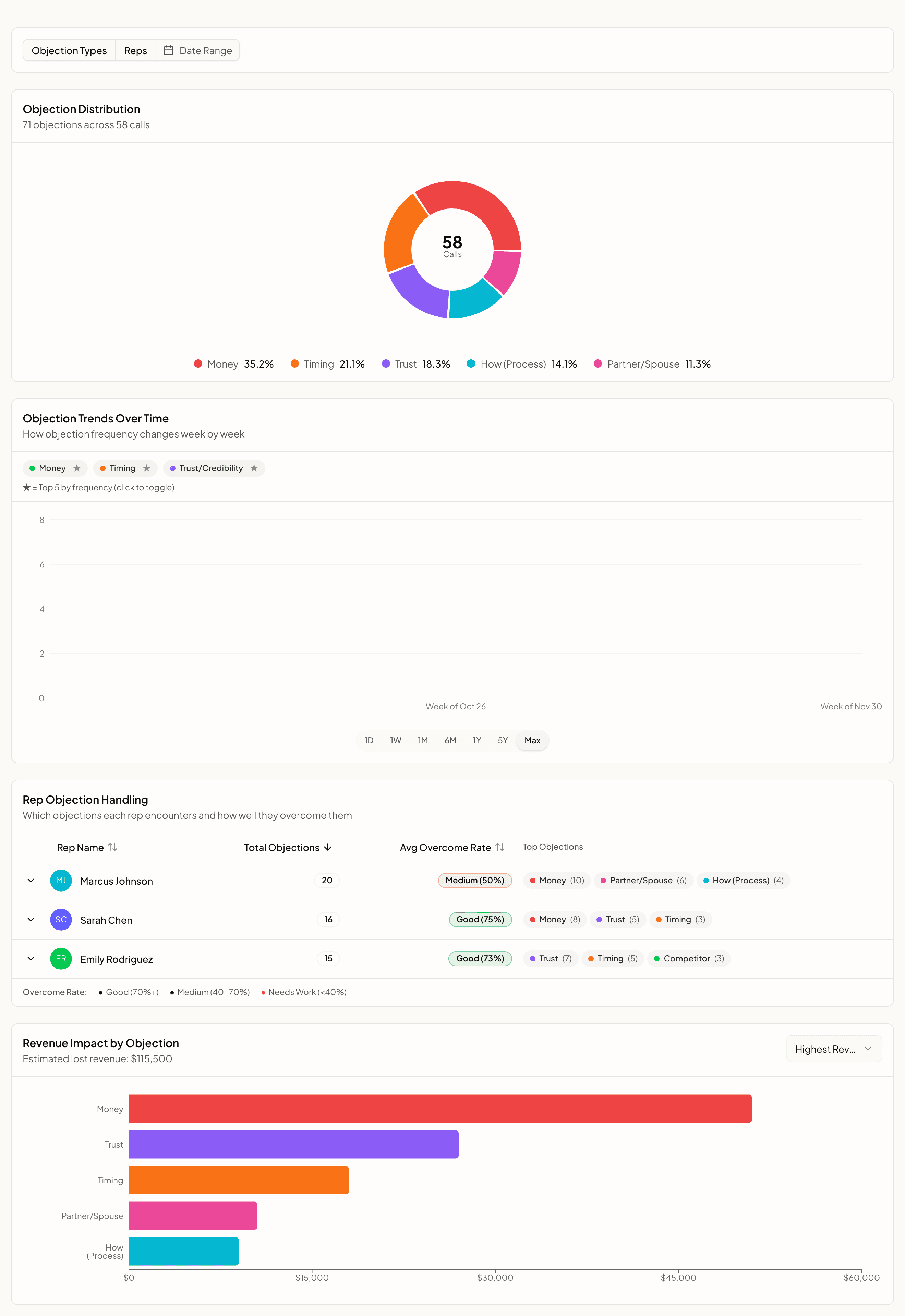Toggle Money series in trends chart

click(55, 468)
